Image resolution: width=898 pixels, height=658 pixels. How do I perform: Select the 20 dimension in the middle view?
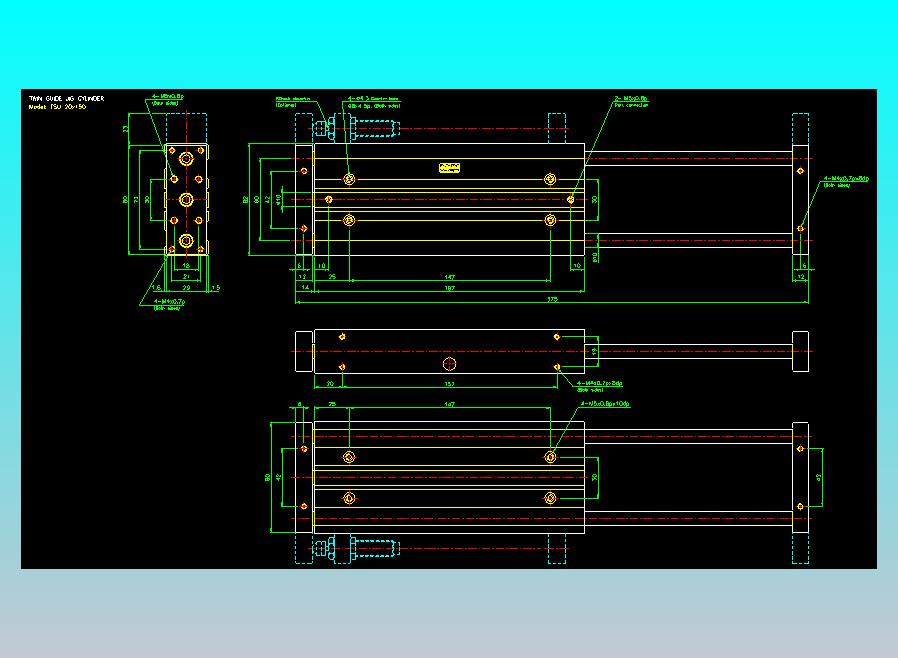click(330, 384)
